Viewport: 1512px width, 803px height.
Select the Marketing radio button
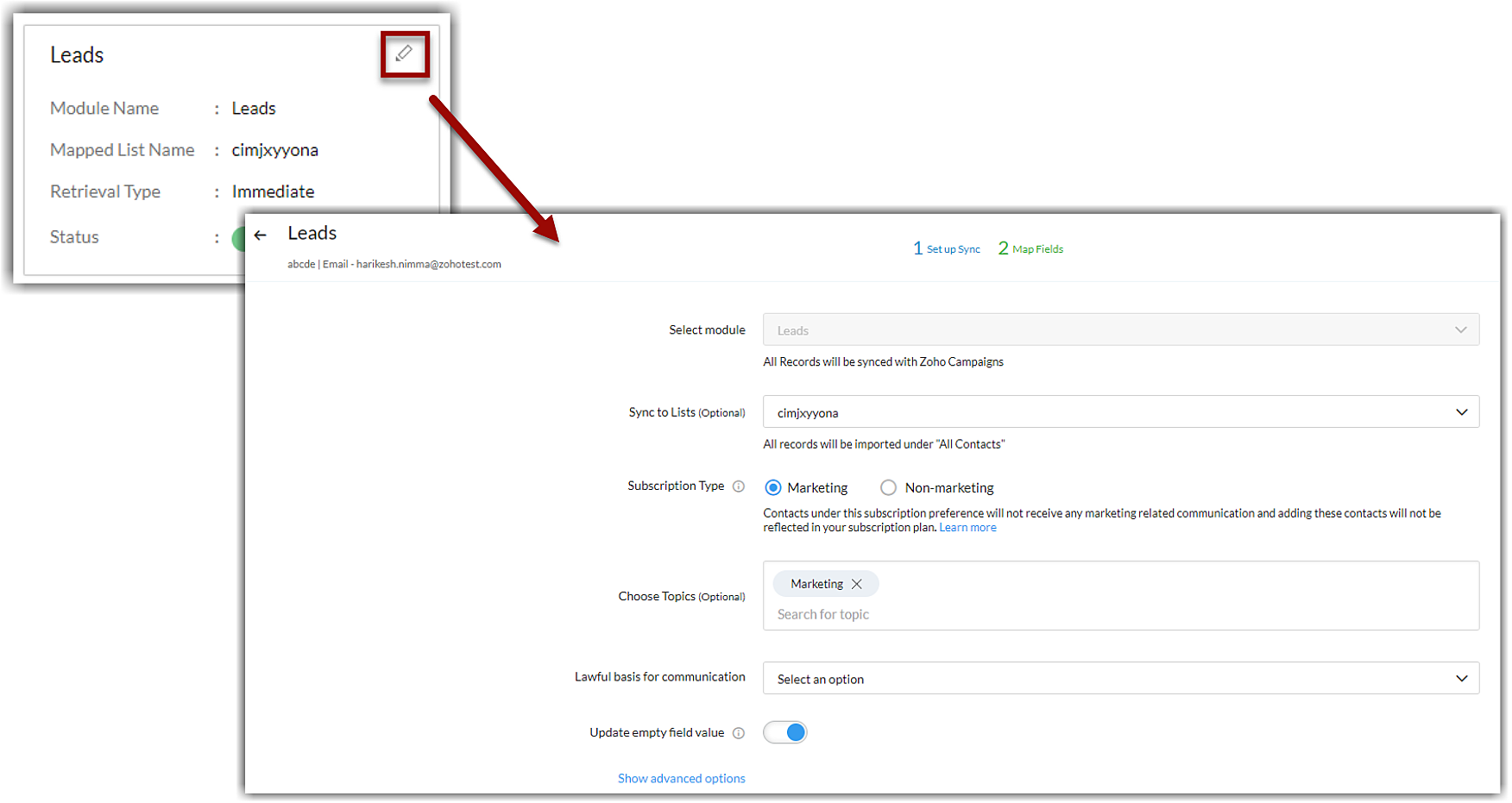(773, 488)
